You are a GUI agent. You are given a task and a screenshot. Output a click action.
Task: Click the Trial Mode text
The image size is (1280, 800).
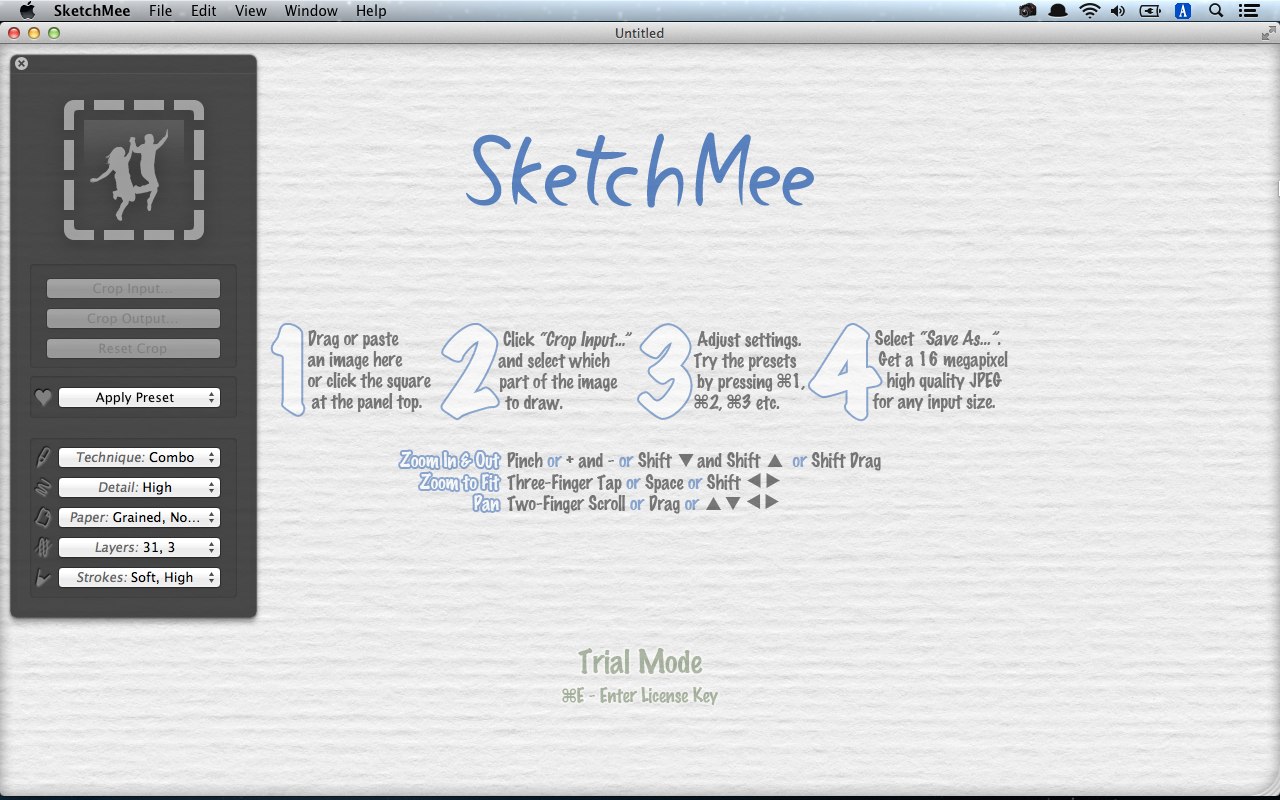640,662
